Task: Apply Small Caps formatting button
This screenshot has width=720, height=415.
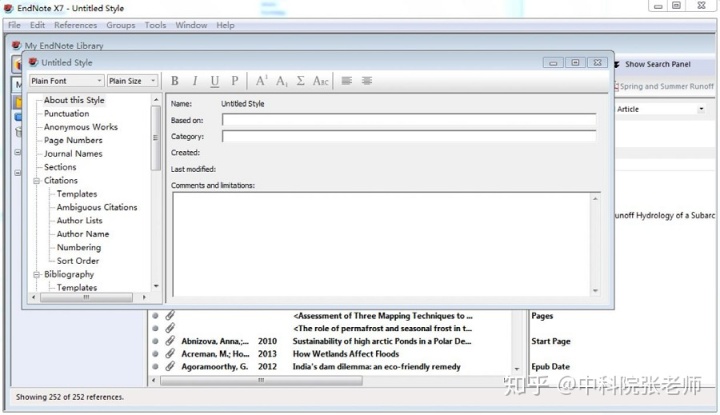Action: (x=321, y=81)
